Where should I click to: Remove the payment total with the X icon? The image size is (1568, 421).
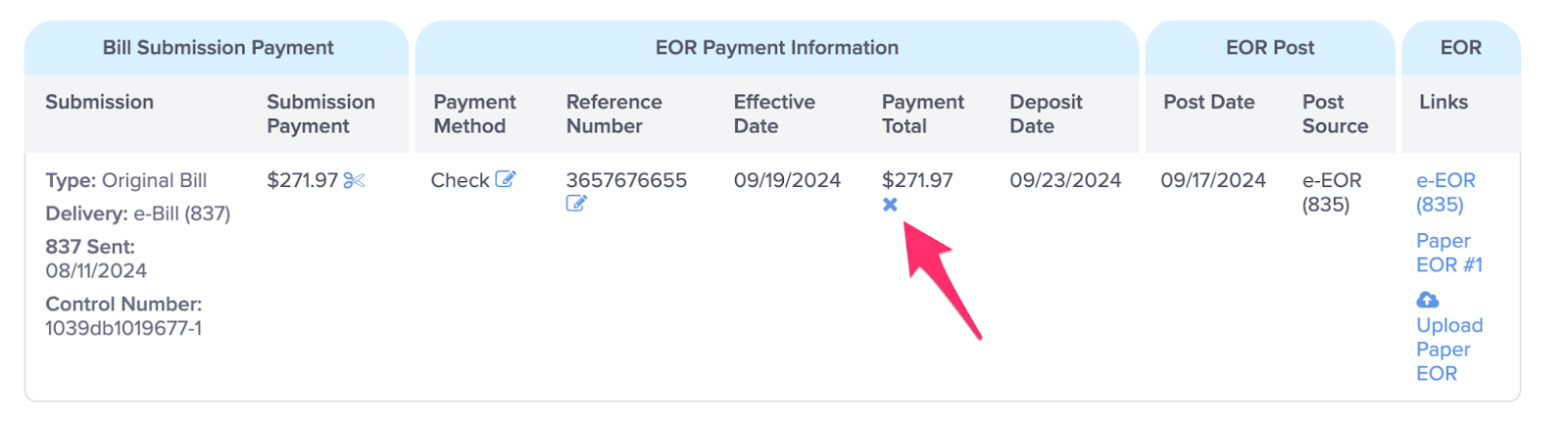890,205
